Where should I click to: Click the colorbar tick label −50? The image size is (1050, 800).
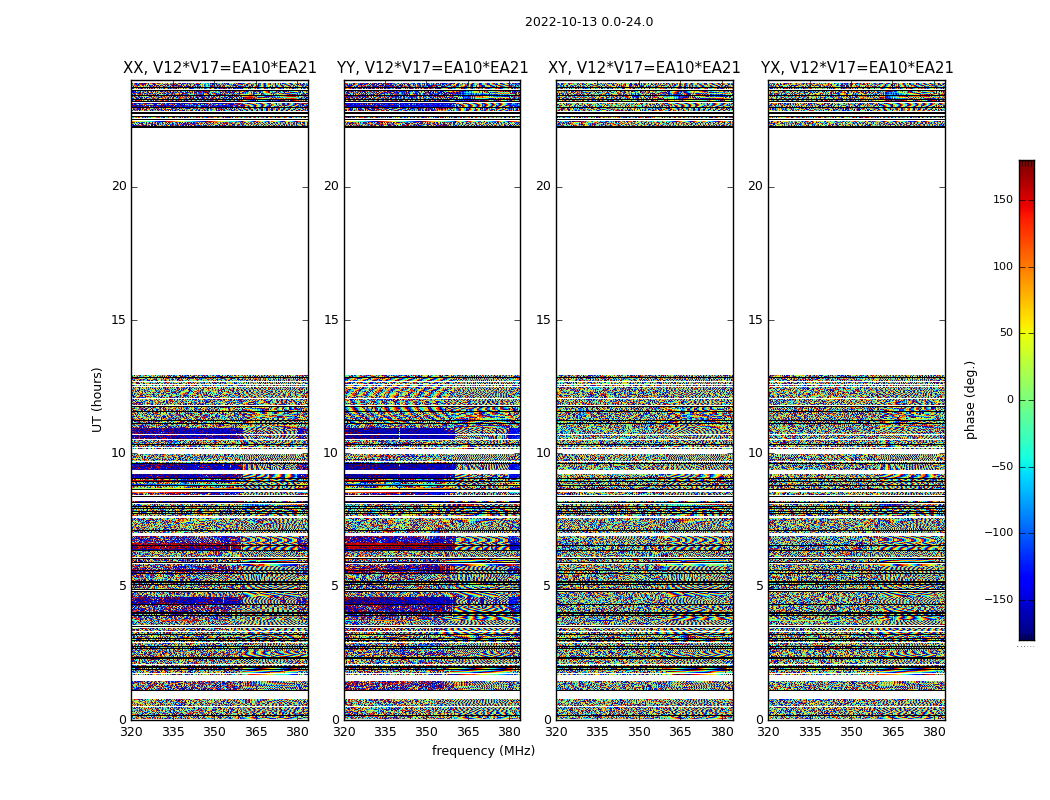[x=1002, y=466]
